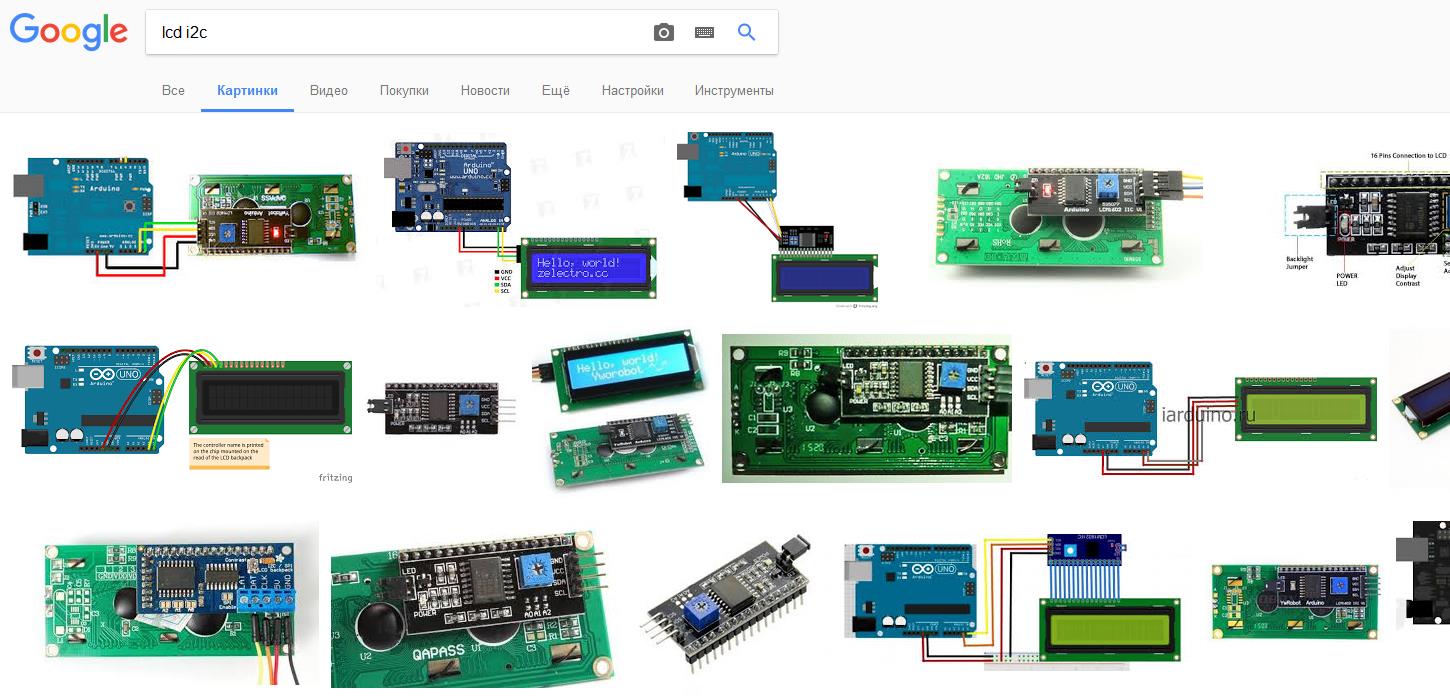Click the Google logo

[x=69, y=32]
